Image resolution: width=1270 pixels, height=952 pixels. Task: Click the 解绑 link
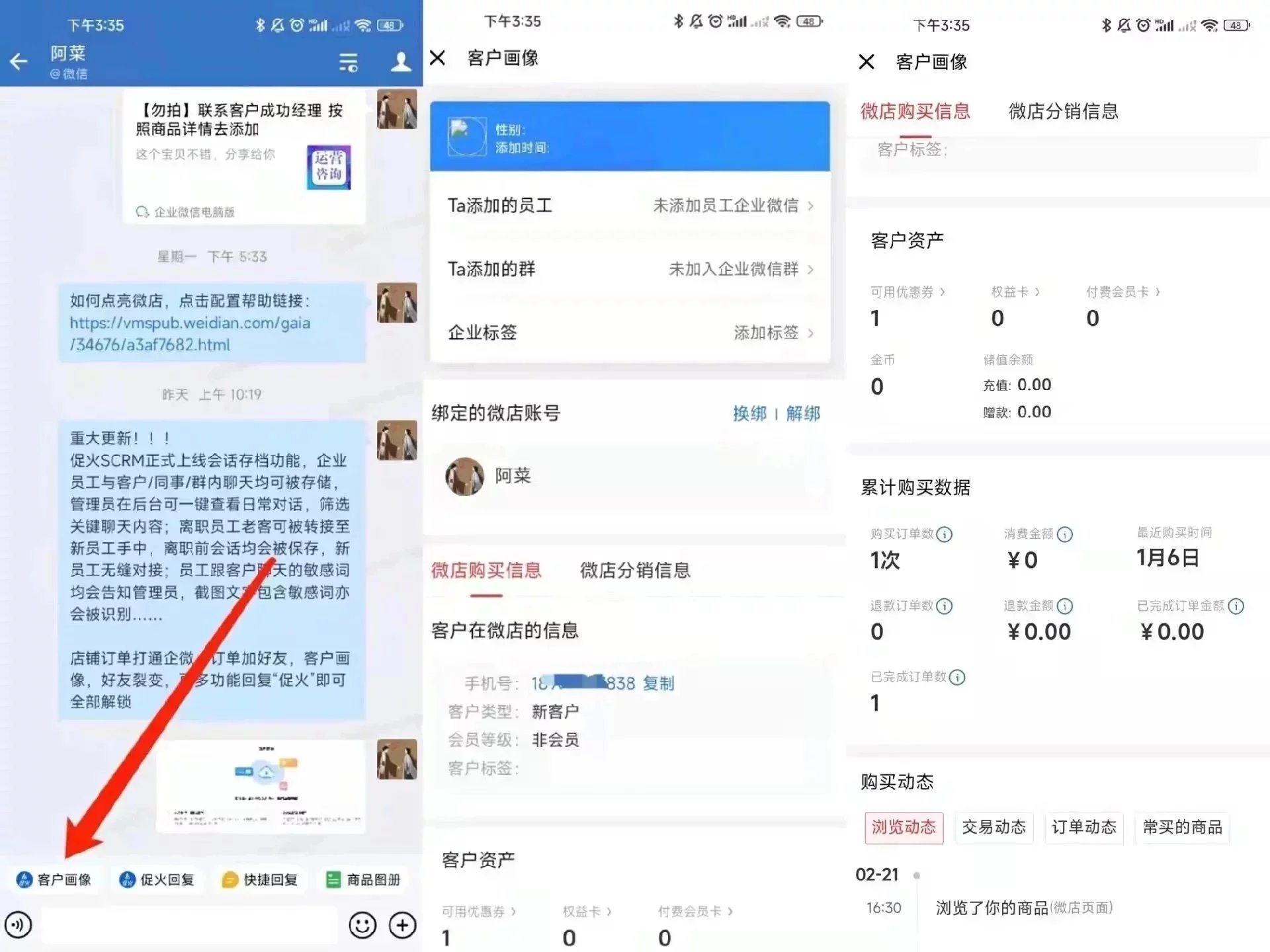(x=803, y=414)
